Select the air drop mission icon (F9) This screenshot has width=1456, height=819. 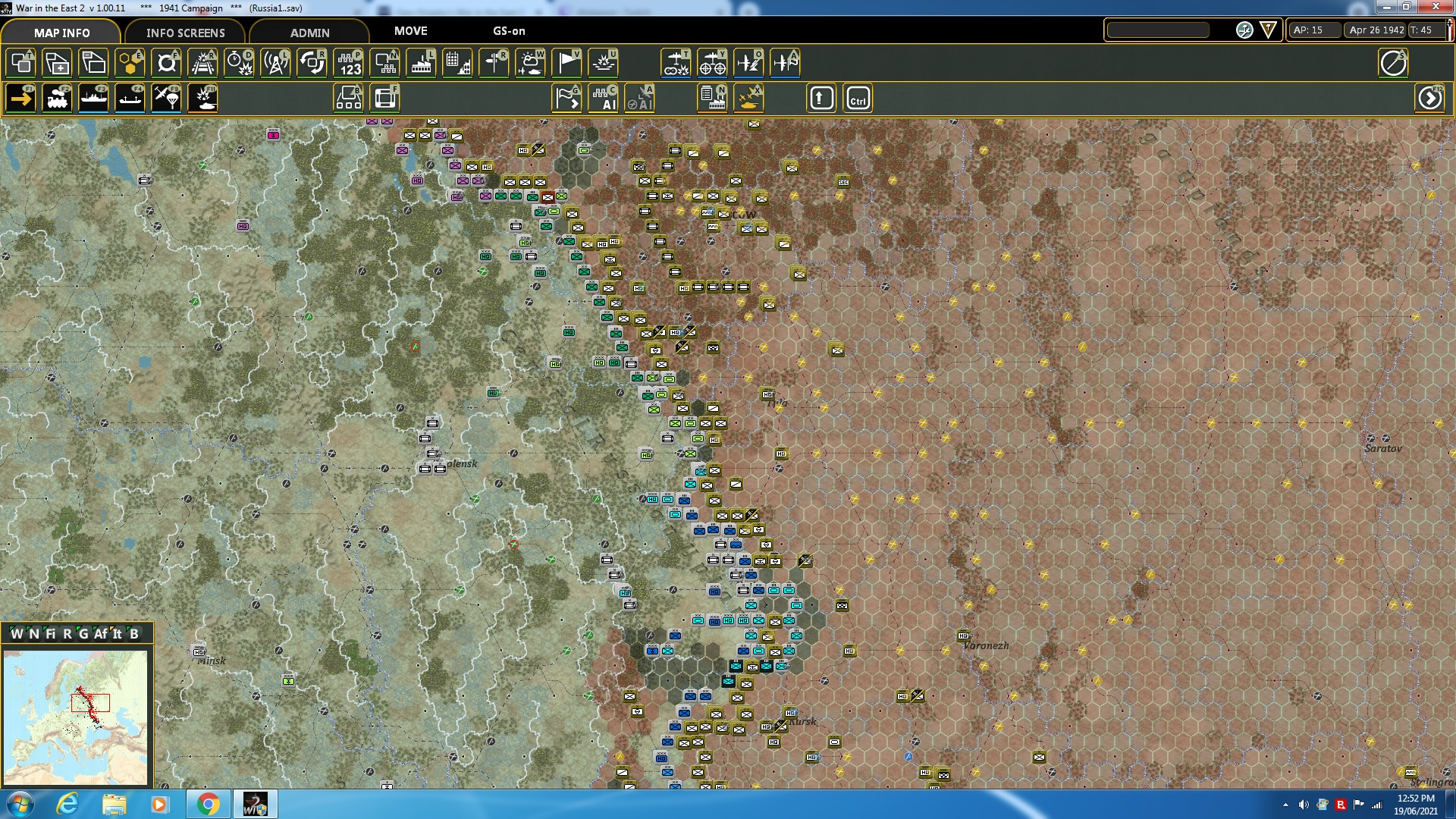click(167, 98)
